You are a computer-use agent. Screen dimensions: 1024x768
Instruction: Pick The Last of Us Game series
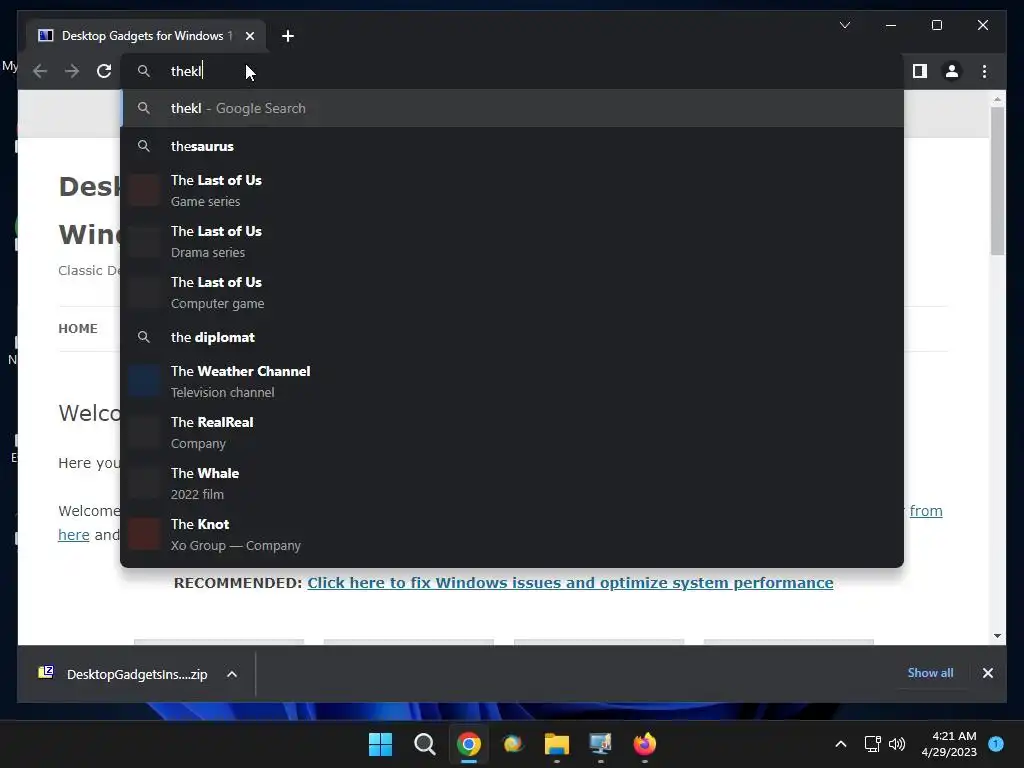click(x=512, y=190)
